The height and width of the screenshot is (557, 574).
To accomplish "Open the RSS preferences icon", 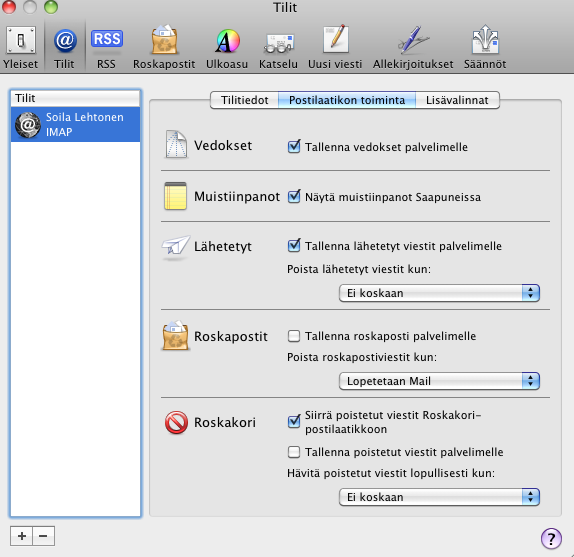I will [106, 47].
